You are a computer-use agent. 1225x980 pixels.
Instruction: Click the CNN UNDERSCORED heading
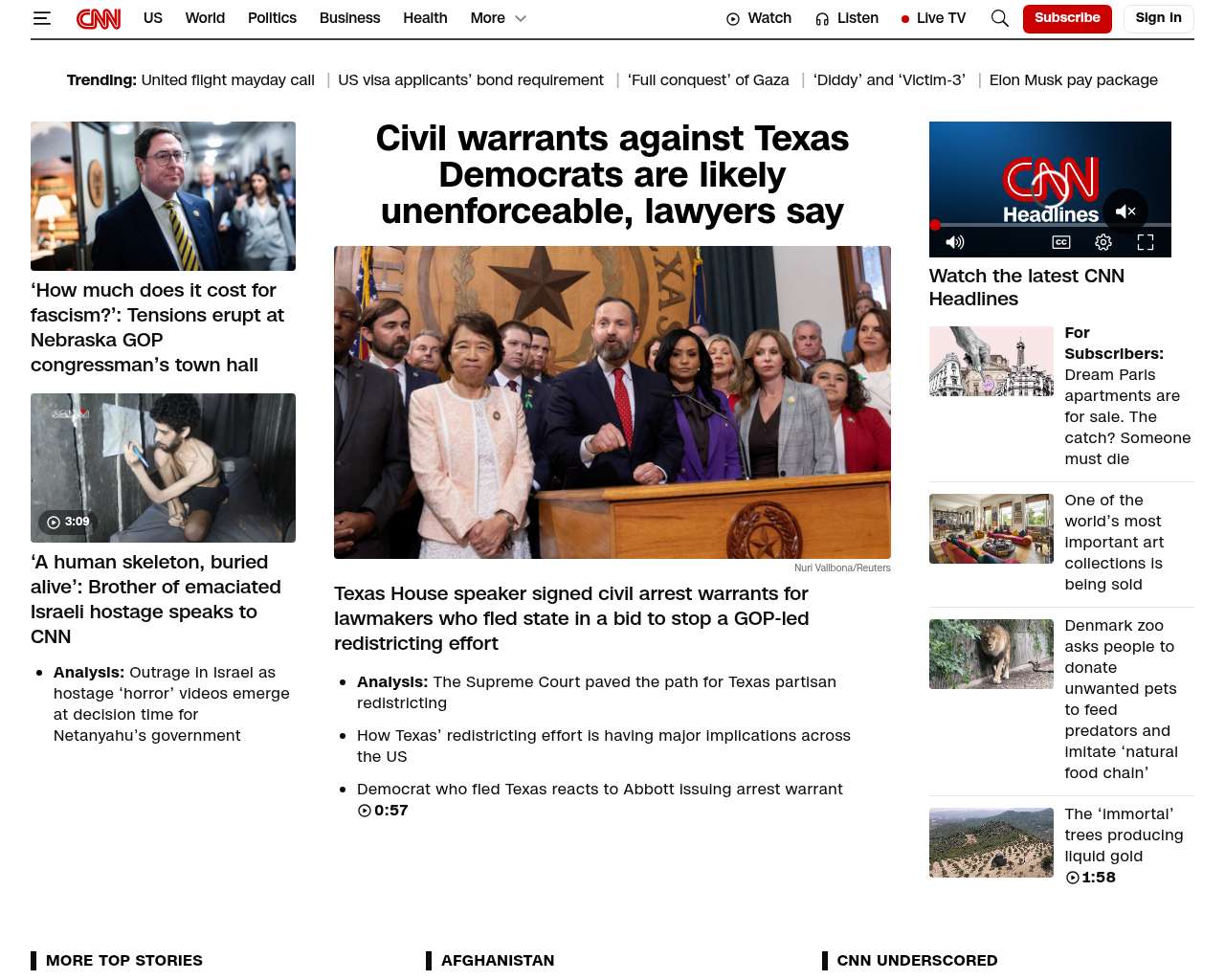point(917,960)
